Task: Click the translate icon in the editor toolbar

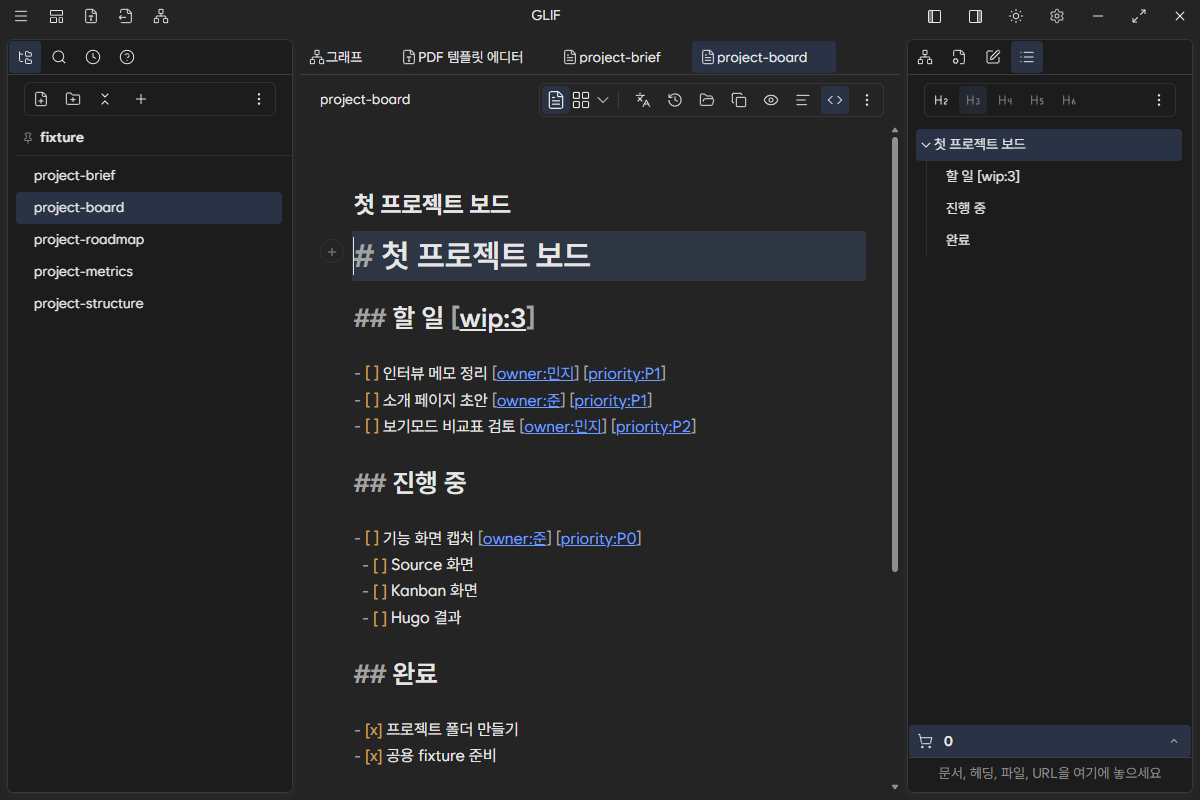Action: [x=643, y=100]
